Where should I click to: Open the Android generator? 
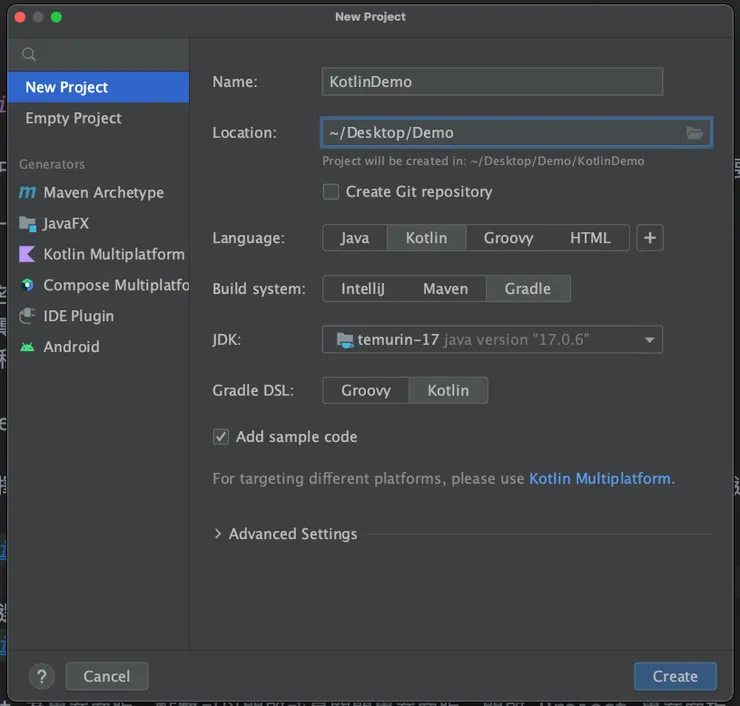98,347
